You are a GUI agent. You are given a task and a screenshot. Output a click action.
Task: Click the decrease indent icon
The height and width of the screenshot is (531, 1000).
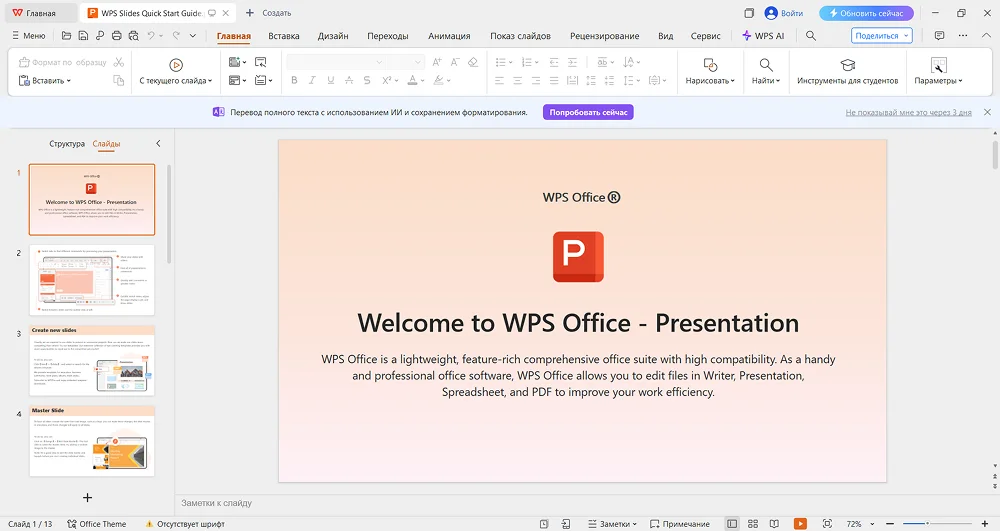(554, 62)
